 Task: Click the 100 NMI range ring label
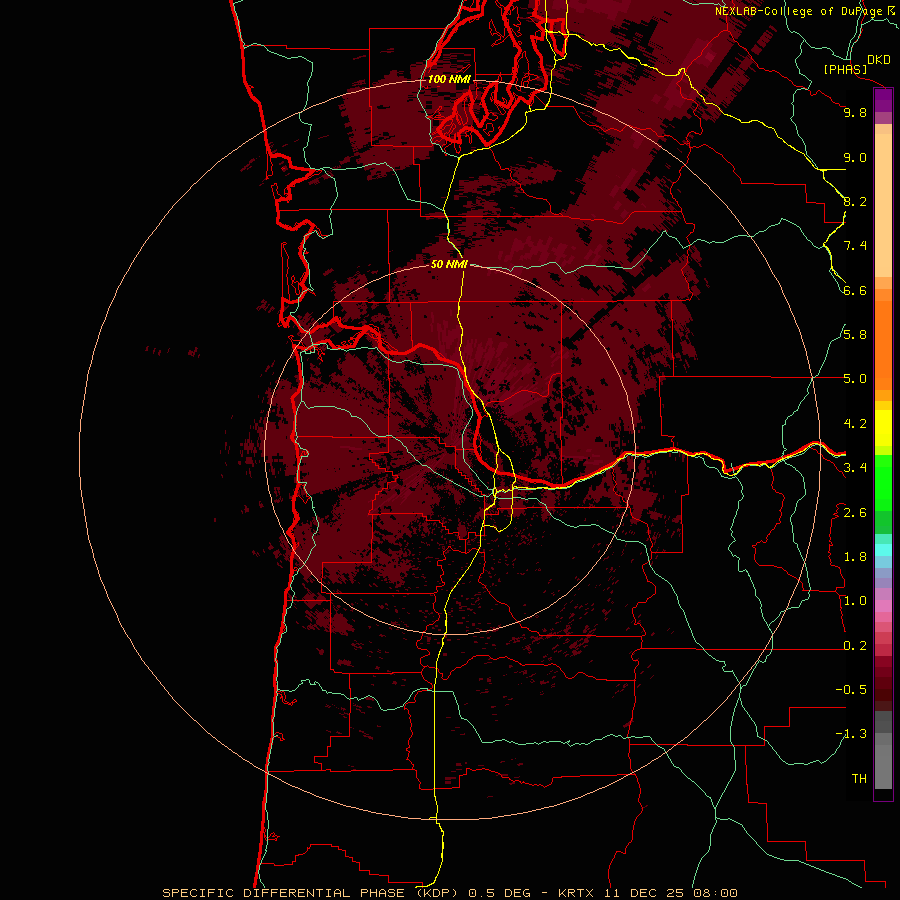coord(449,79)
